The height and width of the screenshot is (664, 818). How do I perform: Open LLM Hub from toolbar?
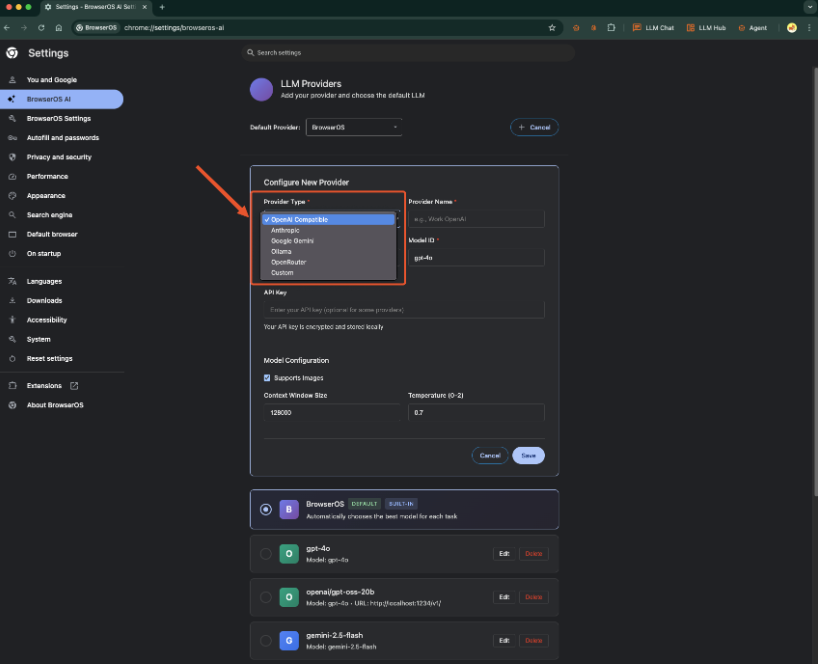[x=706, y=28]
